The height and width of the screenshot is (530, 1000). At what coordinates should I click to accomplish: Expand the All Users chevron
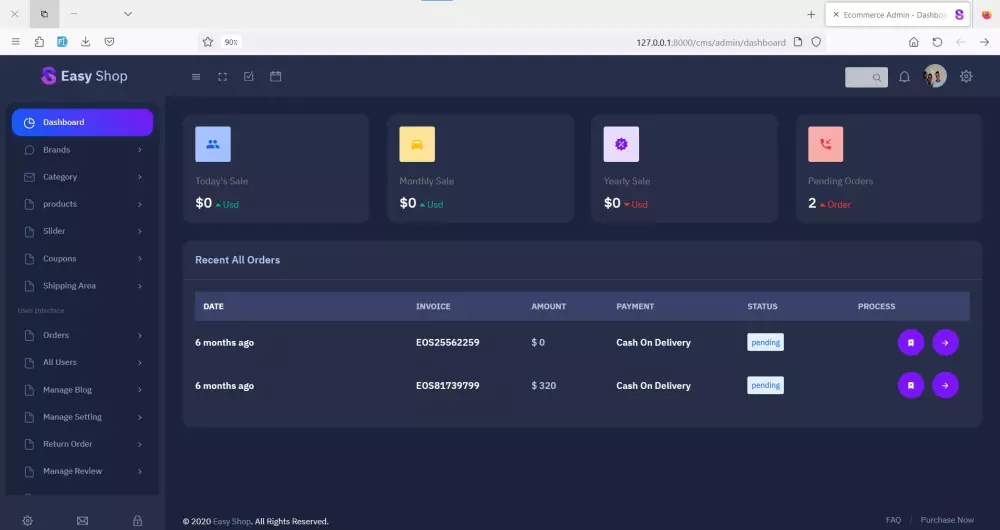[140, 363]
